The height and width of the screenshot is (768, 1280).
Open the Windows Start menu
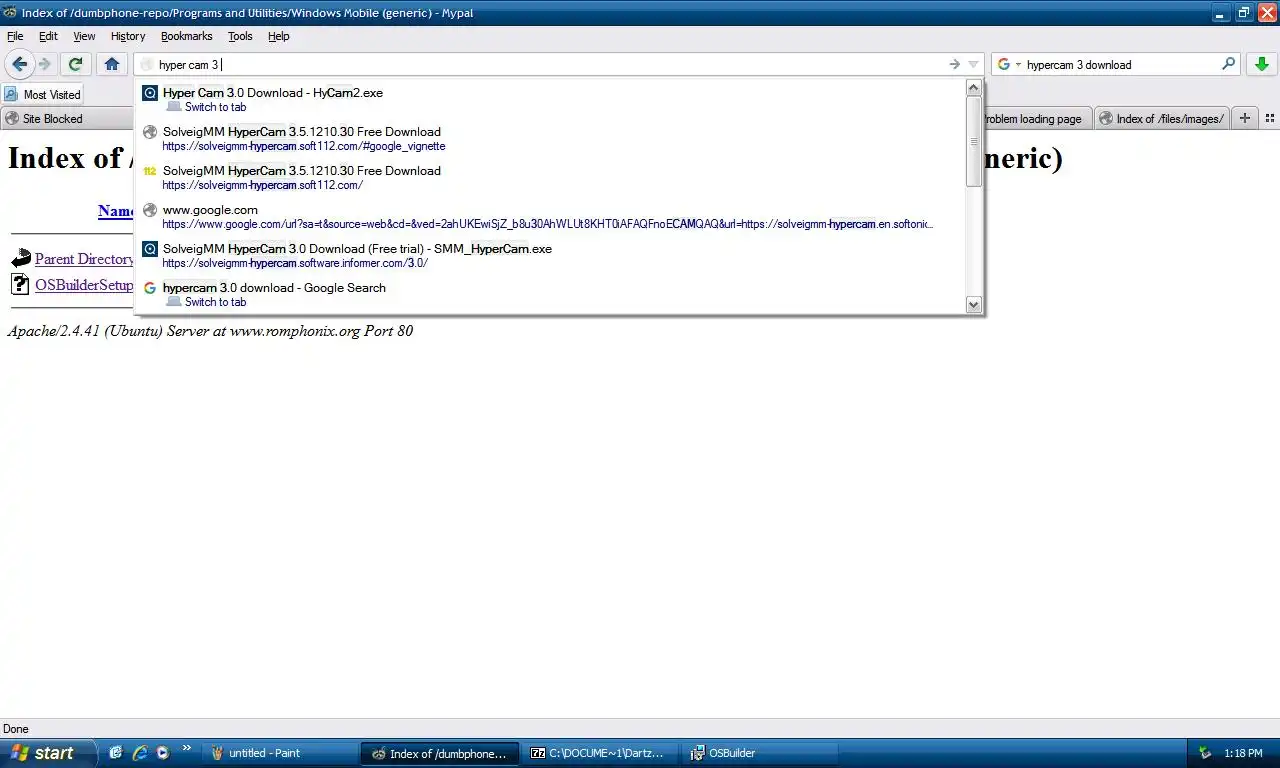pos(48,753)
